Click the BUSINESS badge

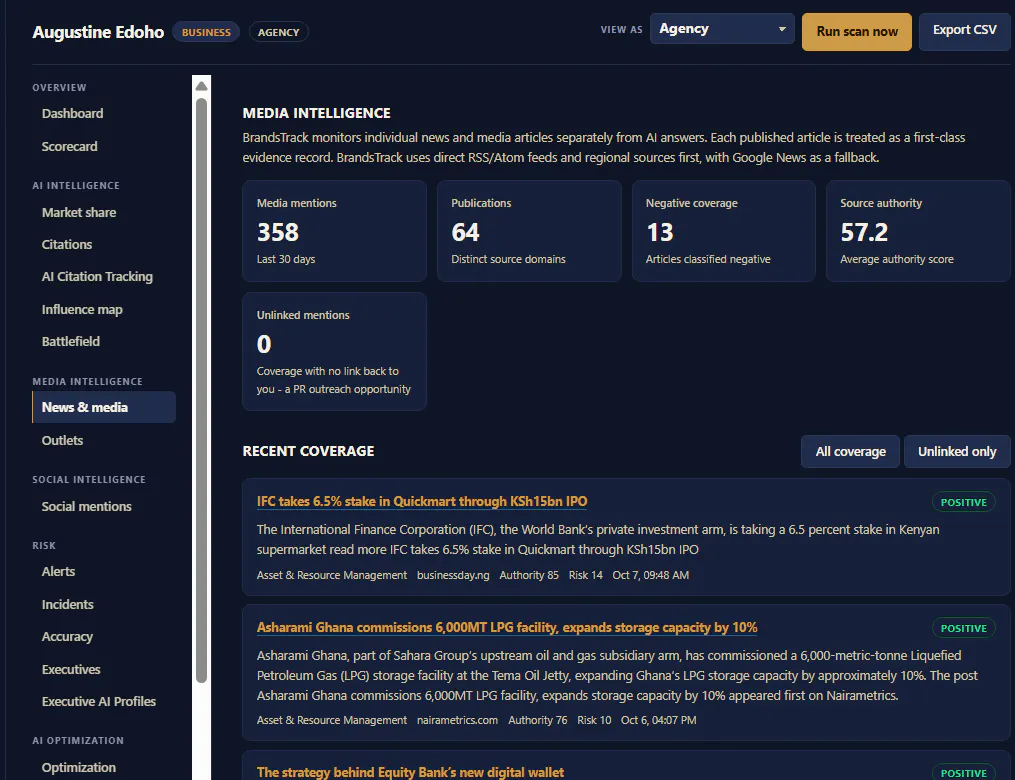click(x=206, y=32)
